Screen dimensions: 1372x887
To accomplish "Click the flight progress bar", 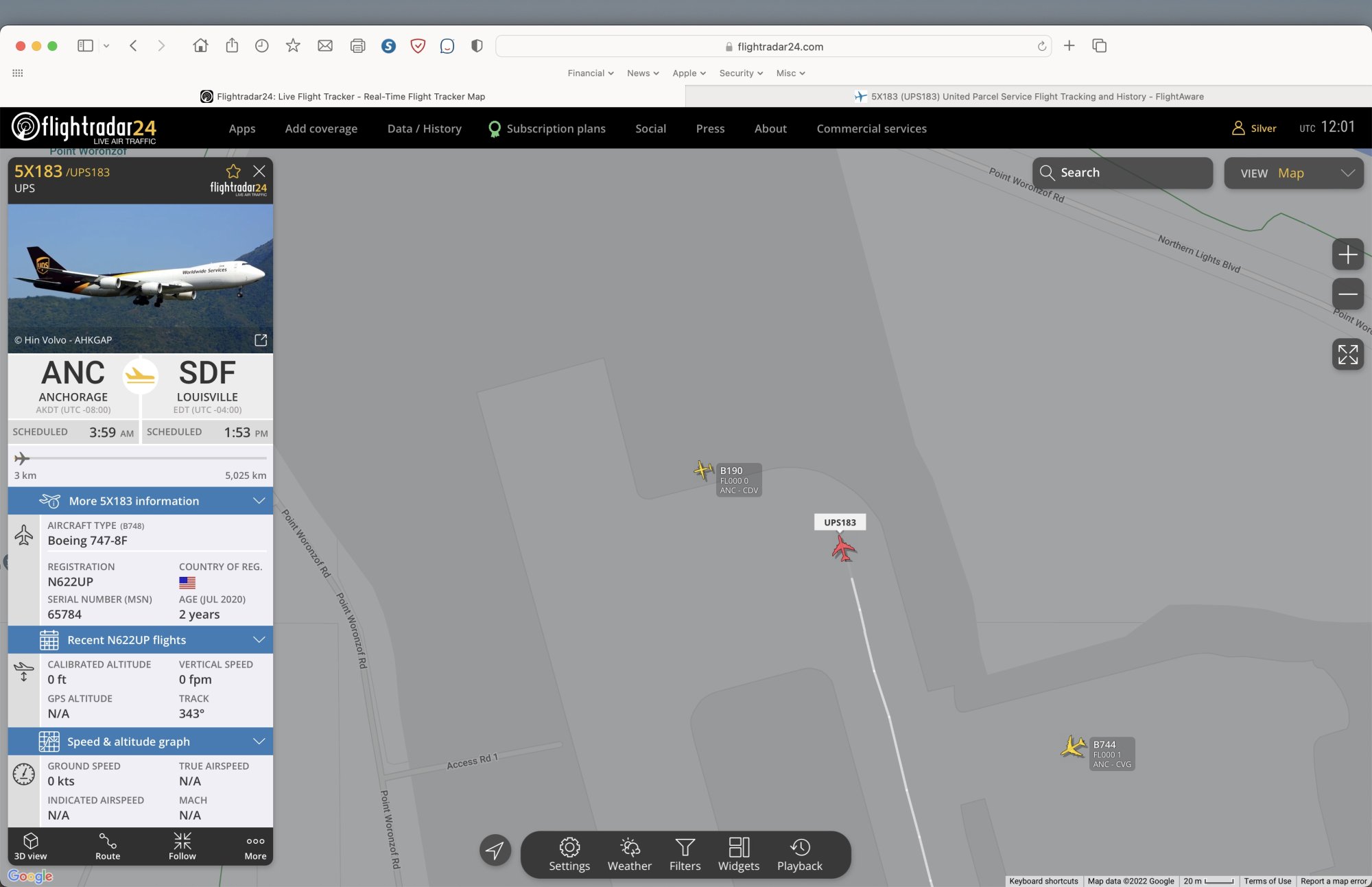I will (x=141, y=458).
